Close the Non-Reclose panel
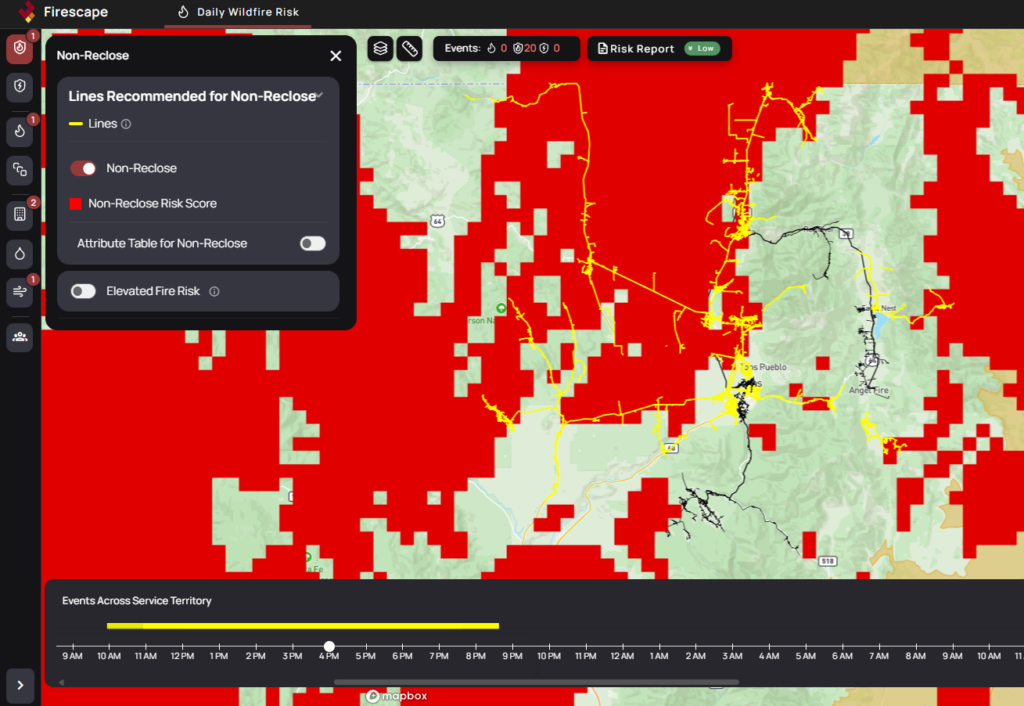Image resolution: width=1024 pixels, height=706 pixels. pyautogui.click(x=336, y=56)
